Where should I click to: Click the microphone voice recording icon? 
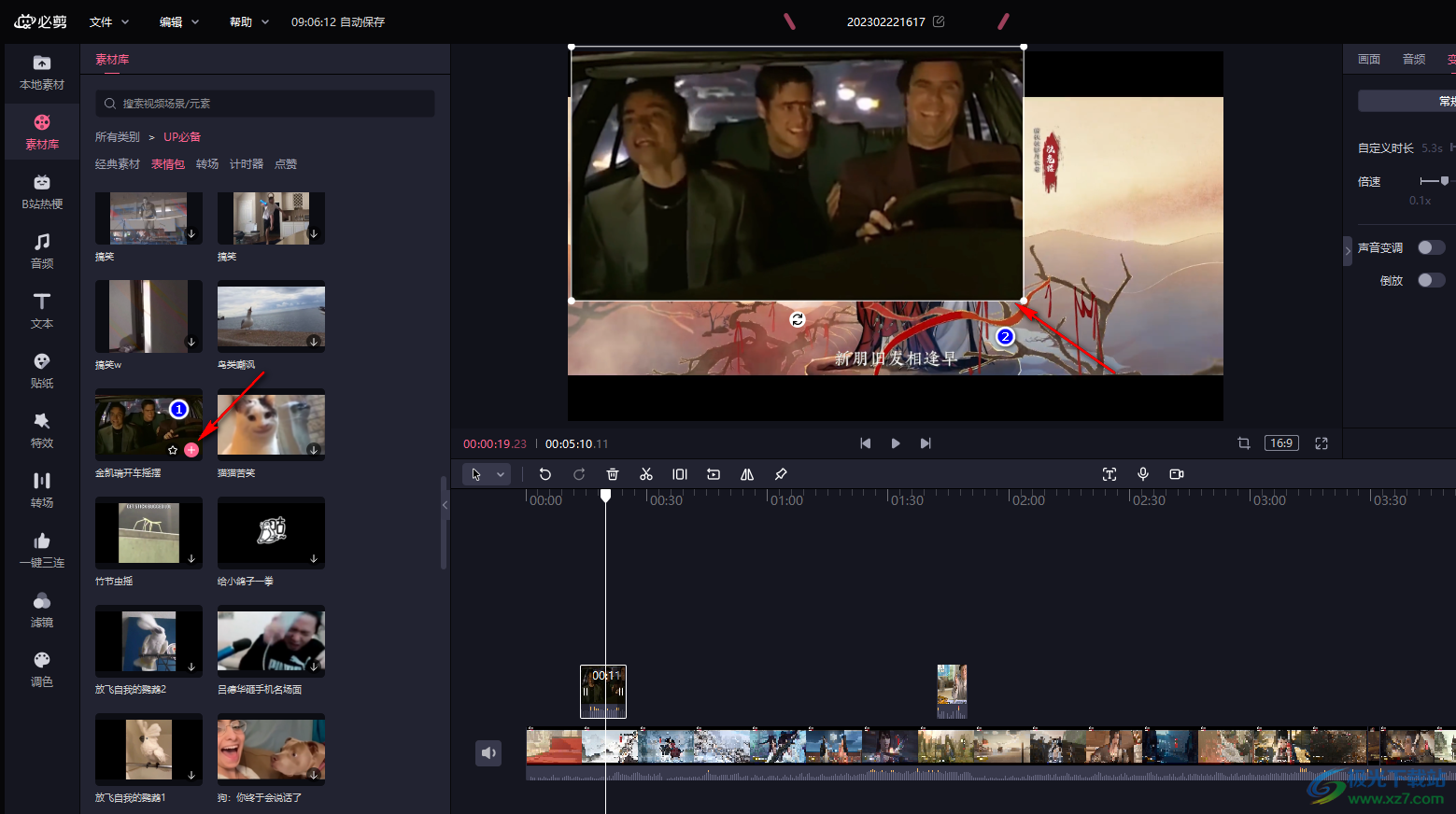click(1143, 474)
